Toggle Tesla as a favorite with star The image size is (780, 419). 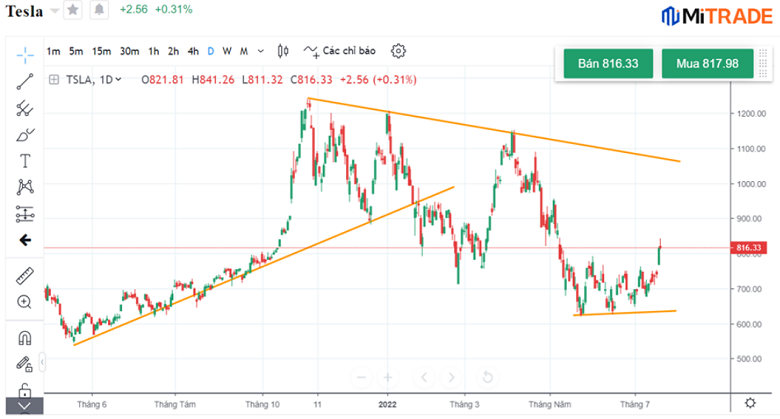point(73,10)
